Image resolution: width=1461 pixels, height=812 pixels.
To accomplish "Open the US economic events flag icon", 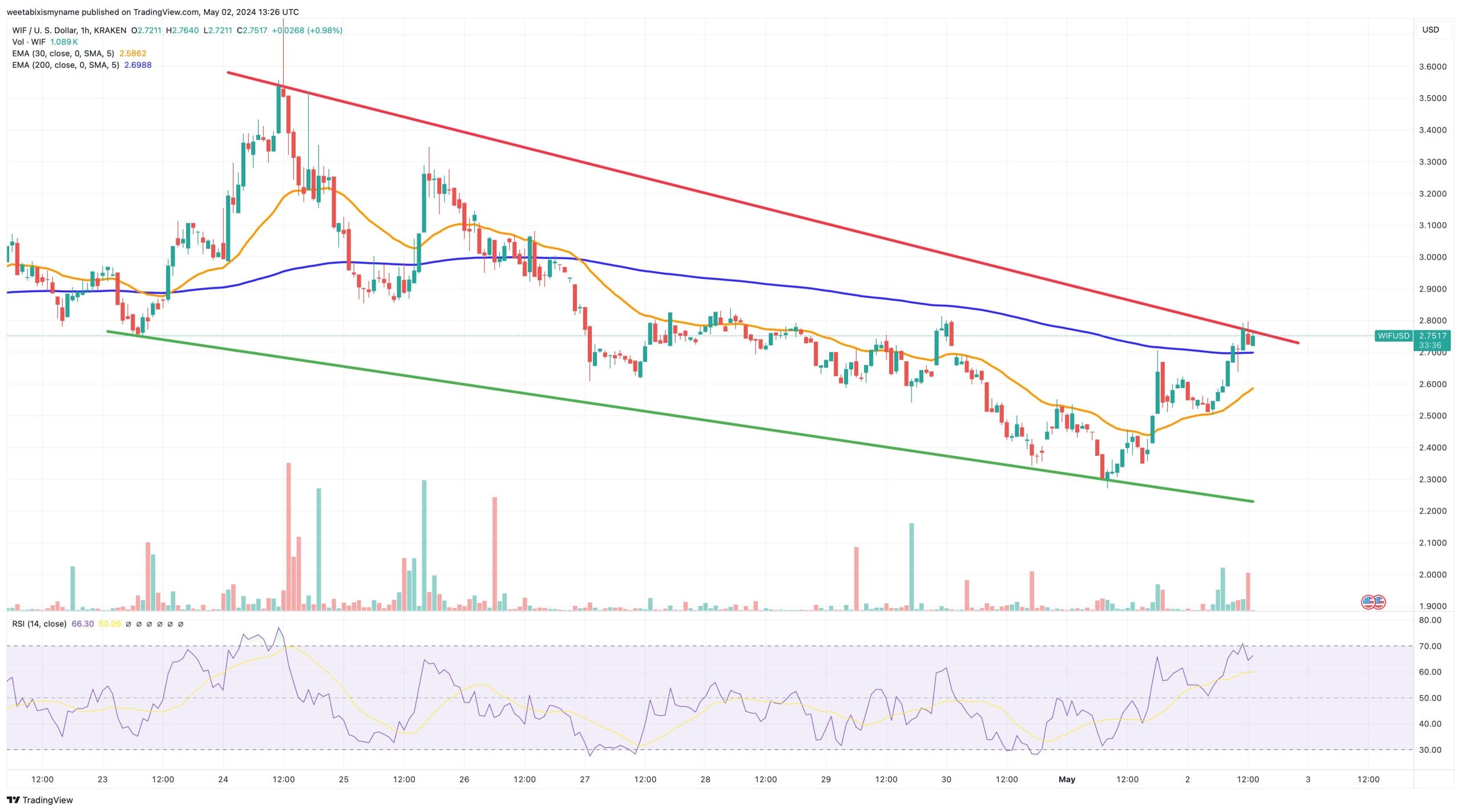I will [1374, 602].
